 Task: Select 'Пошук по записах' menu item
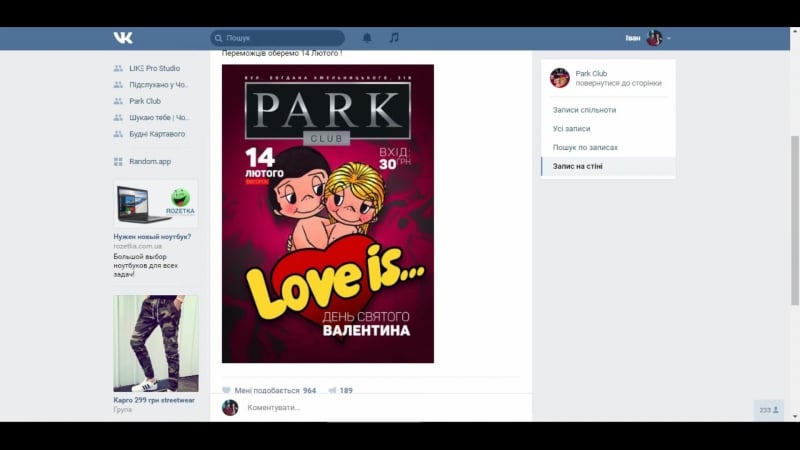(608, 147)
